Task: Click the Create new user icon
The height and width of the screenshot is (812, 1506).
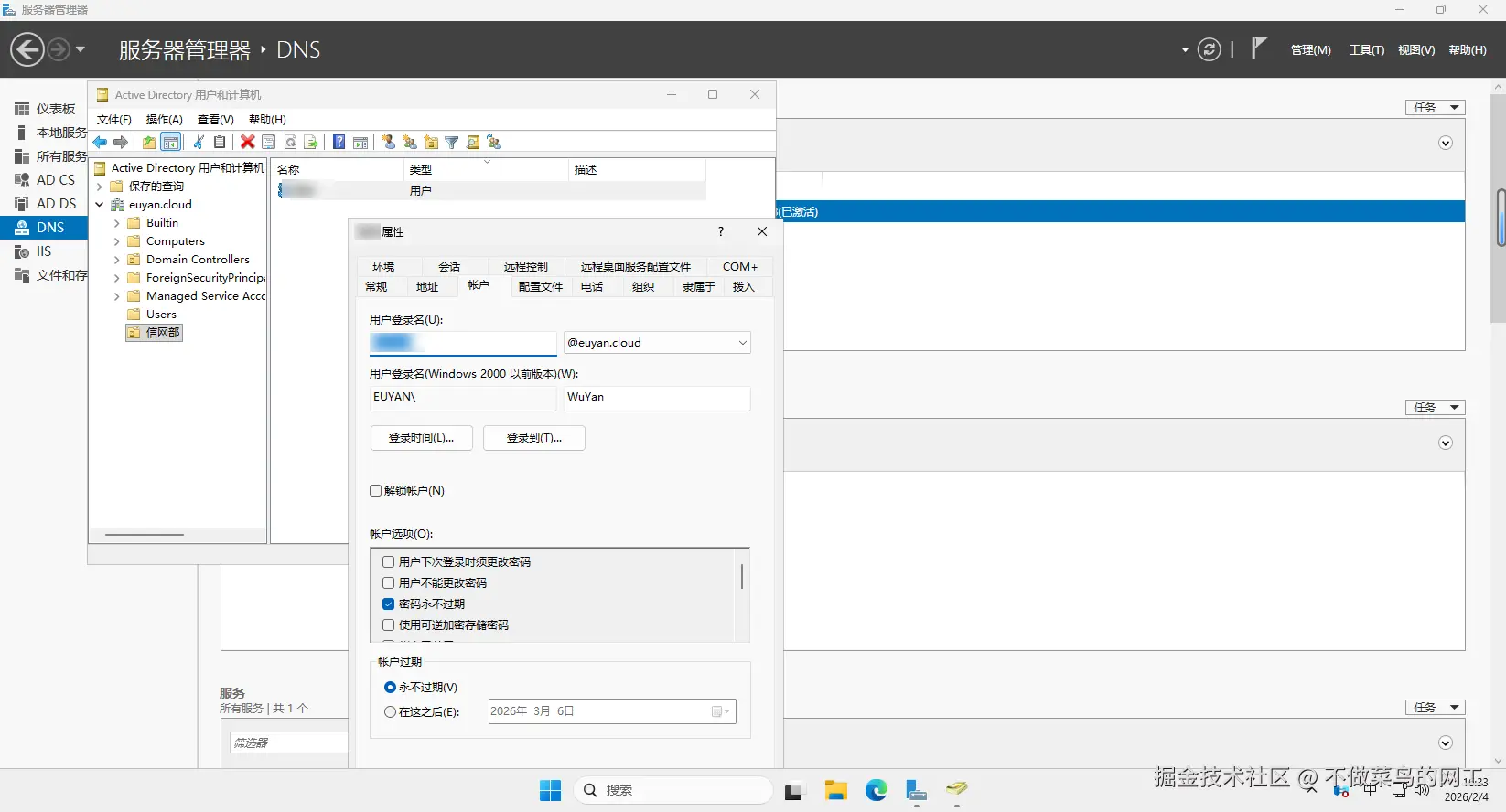Action: click(x=389, y=142)
